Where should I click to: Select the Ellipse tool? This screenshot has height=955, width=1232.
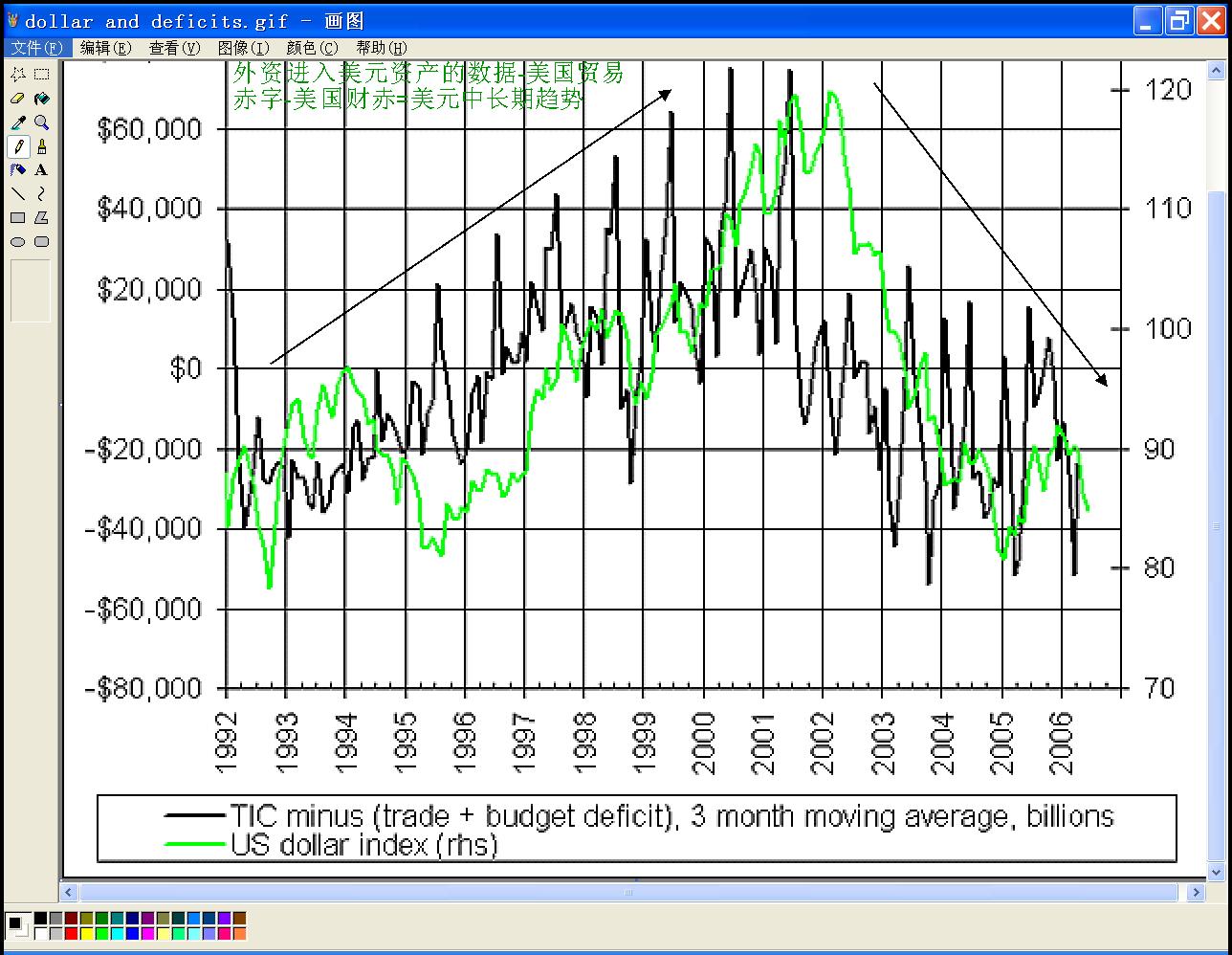tap(18, 241)
